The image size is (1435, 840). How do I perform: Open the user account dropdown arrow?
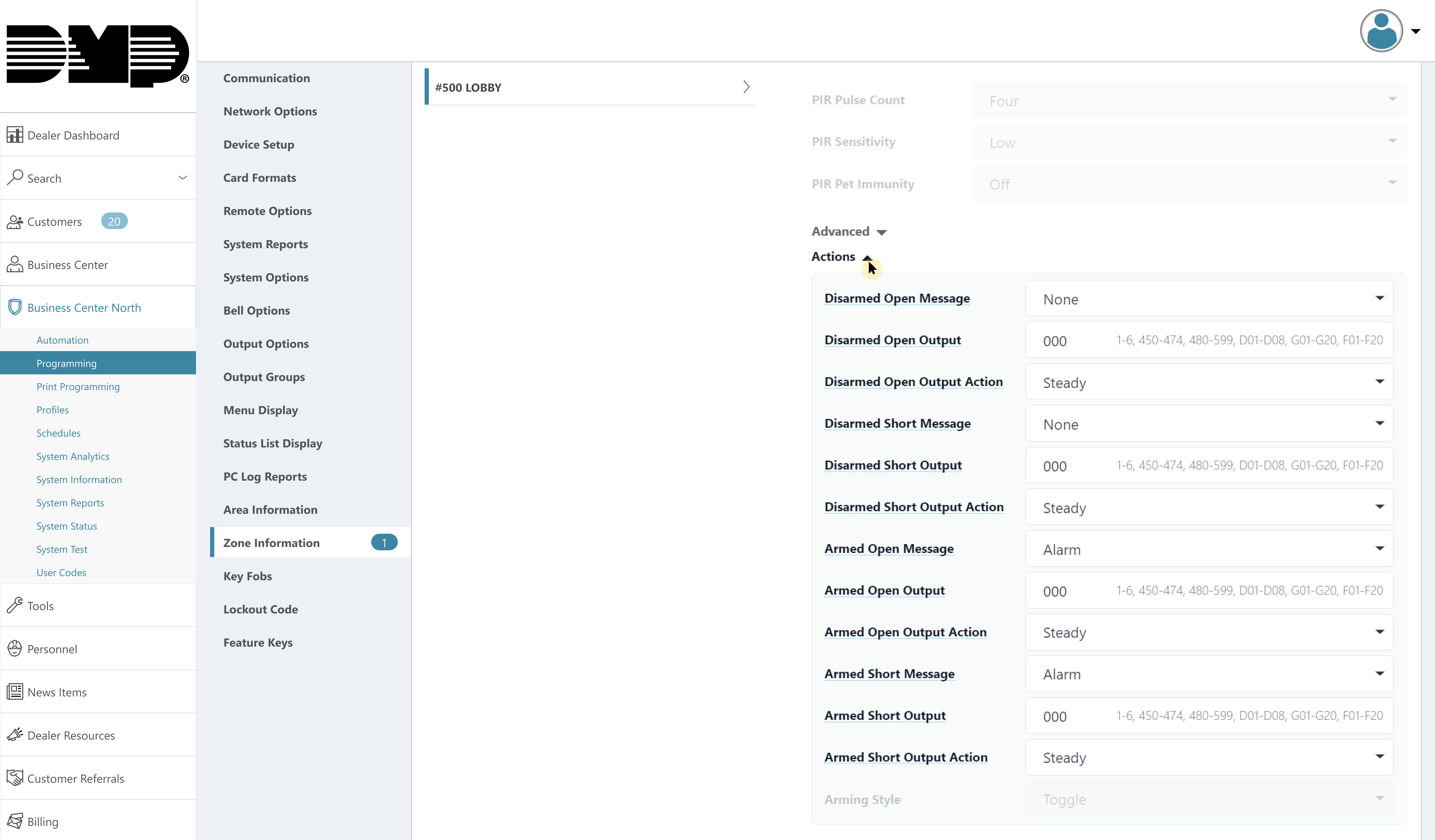click(1416, 31)
